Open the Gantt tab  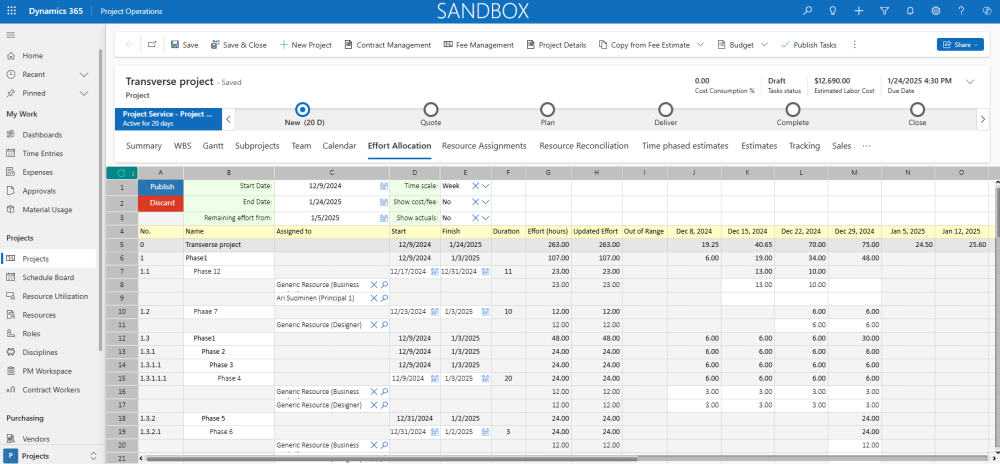coord(213,146)
